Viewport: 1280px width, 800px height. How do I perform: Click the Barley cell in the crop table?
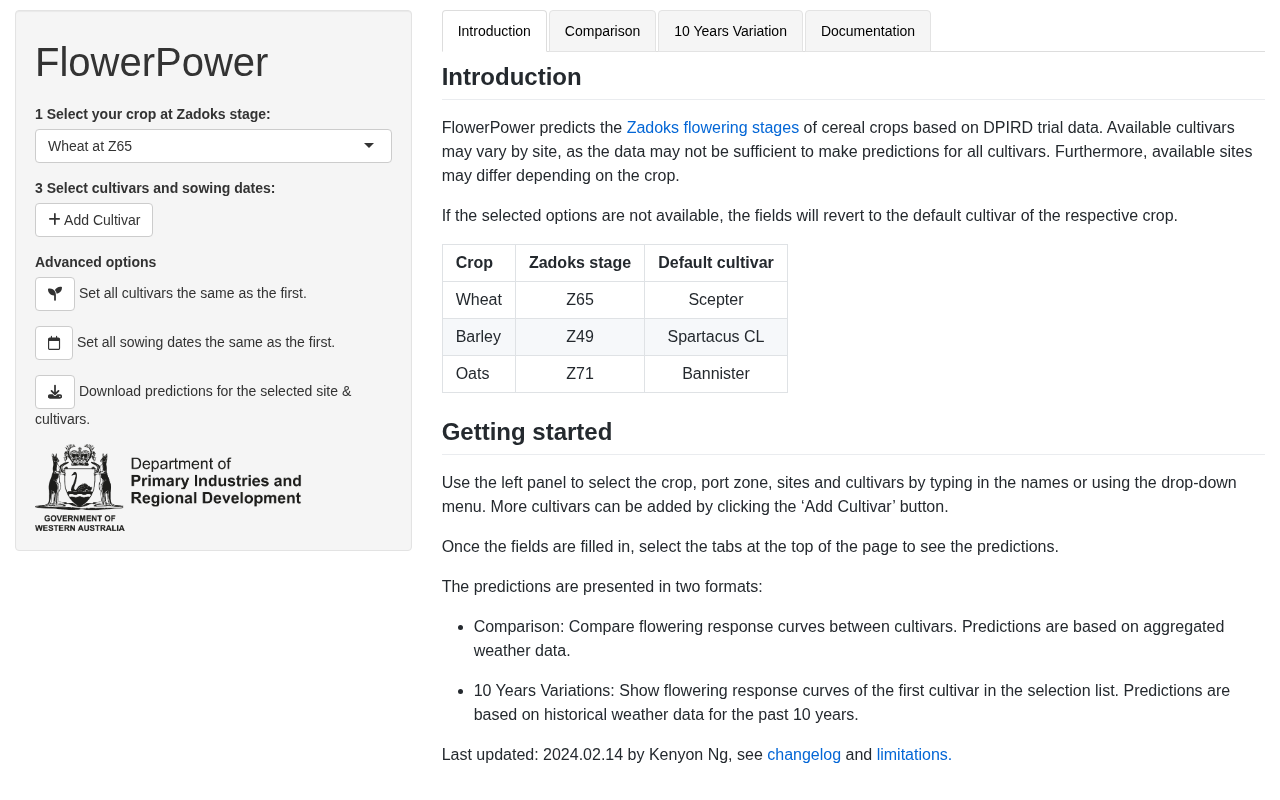(479, 337)
